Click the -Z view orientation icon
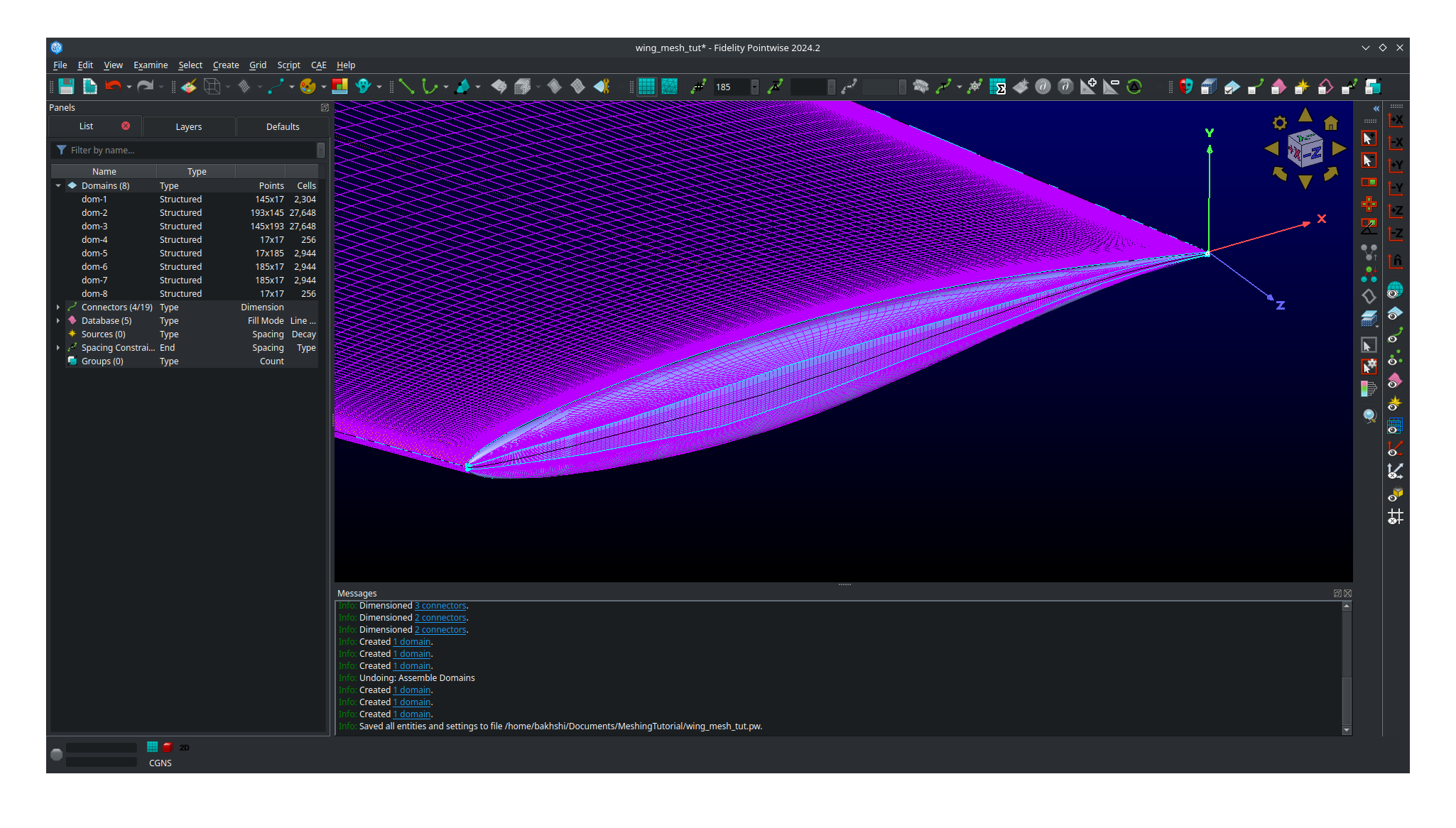Image resolution: width=1456 pixels, height=828 pixels. coord(1396,233)
